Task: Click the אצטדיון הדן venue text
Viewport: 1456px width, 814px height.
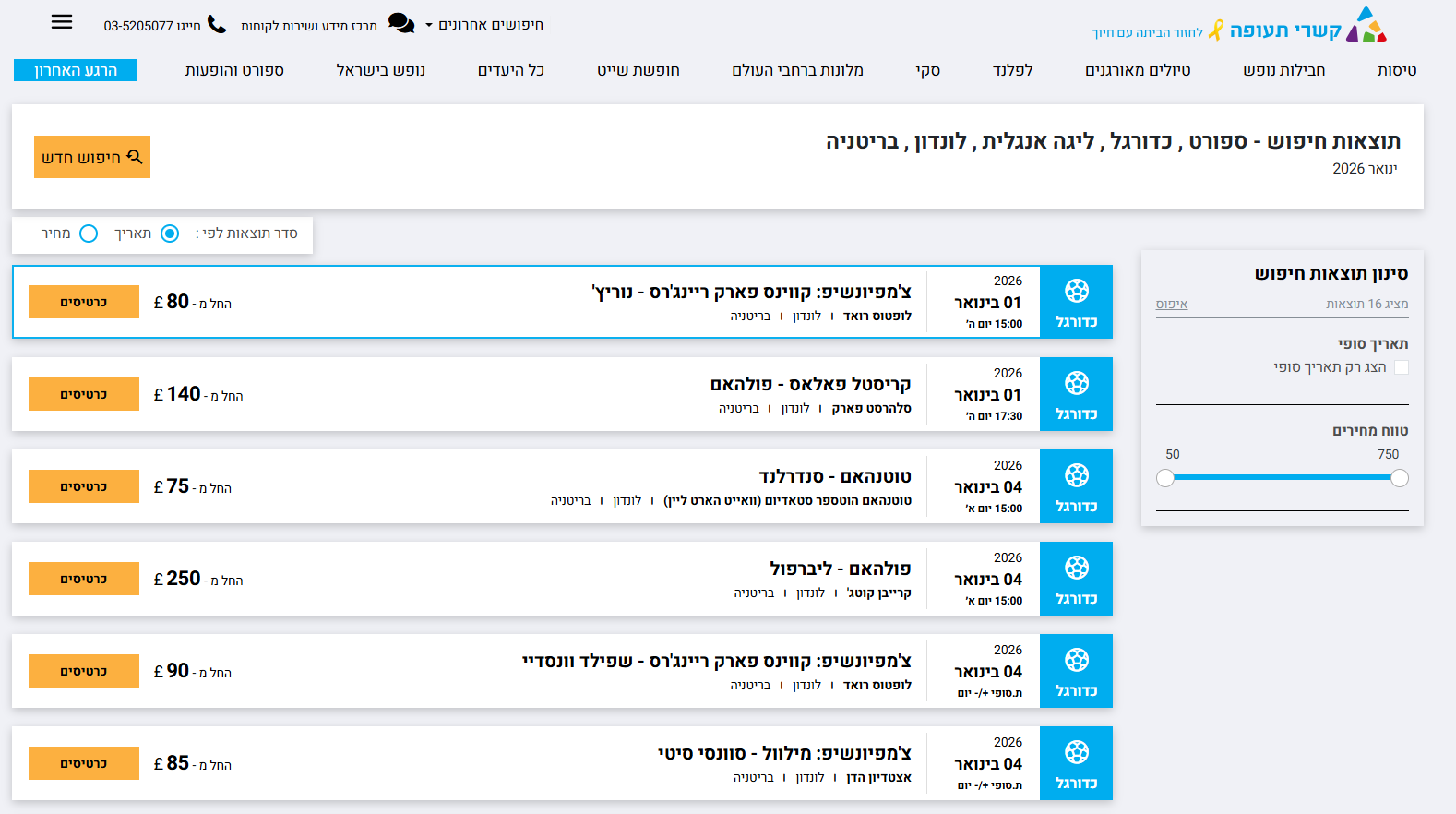Action: pos(879,777)
